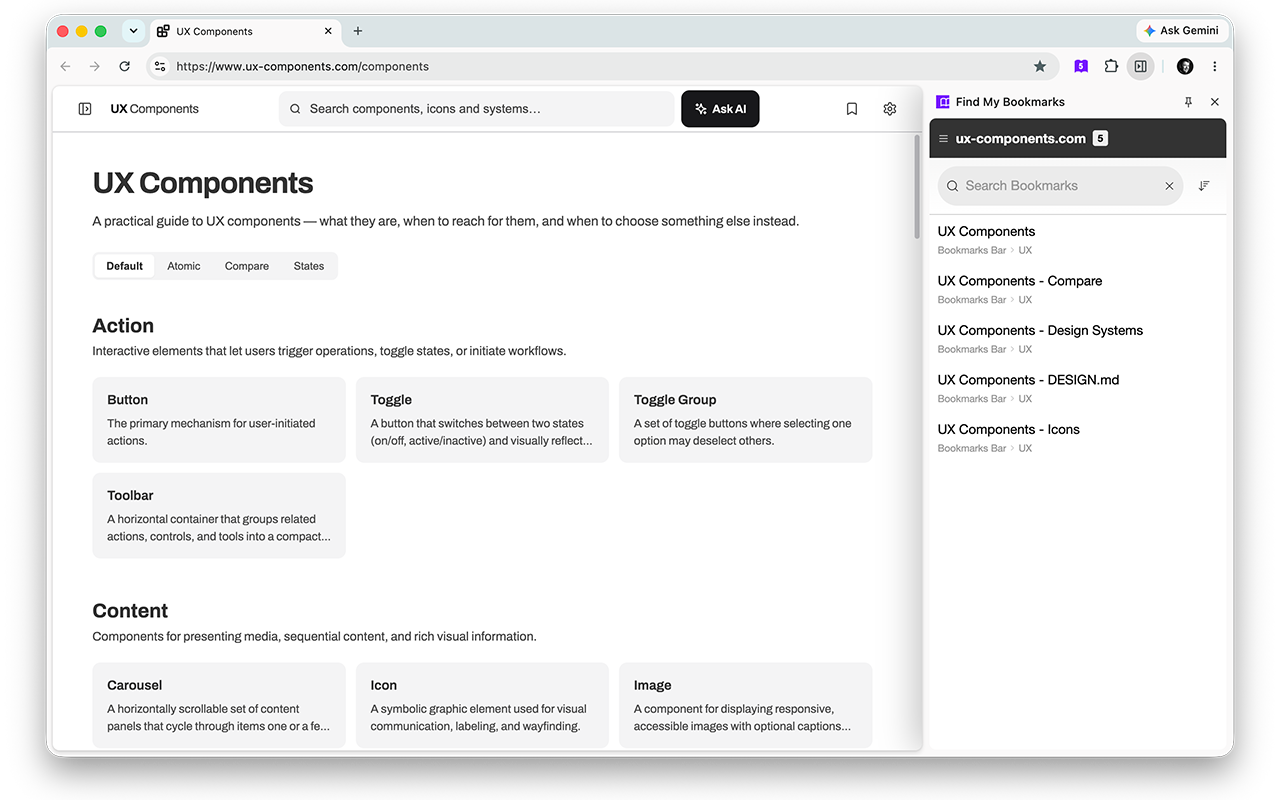Open the Chrome three-dot menu
This screenshot has width=1280, height=800.
pos(1215,66)
